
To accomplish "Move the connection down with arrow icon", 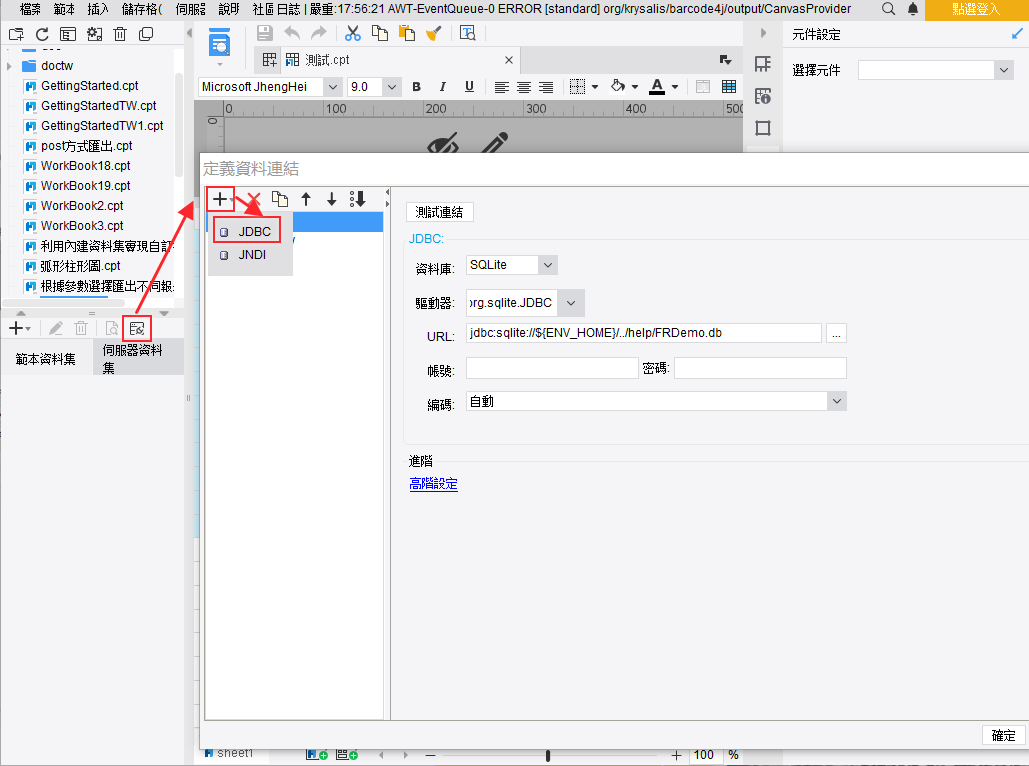I will click(x=331, y=199).
